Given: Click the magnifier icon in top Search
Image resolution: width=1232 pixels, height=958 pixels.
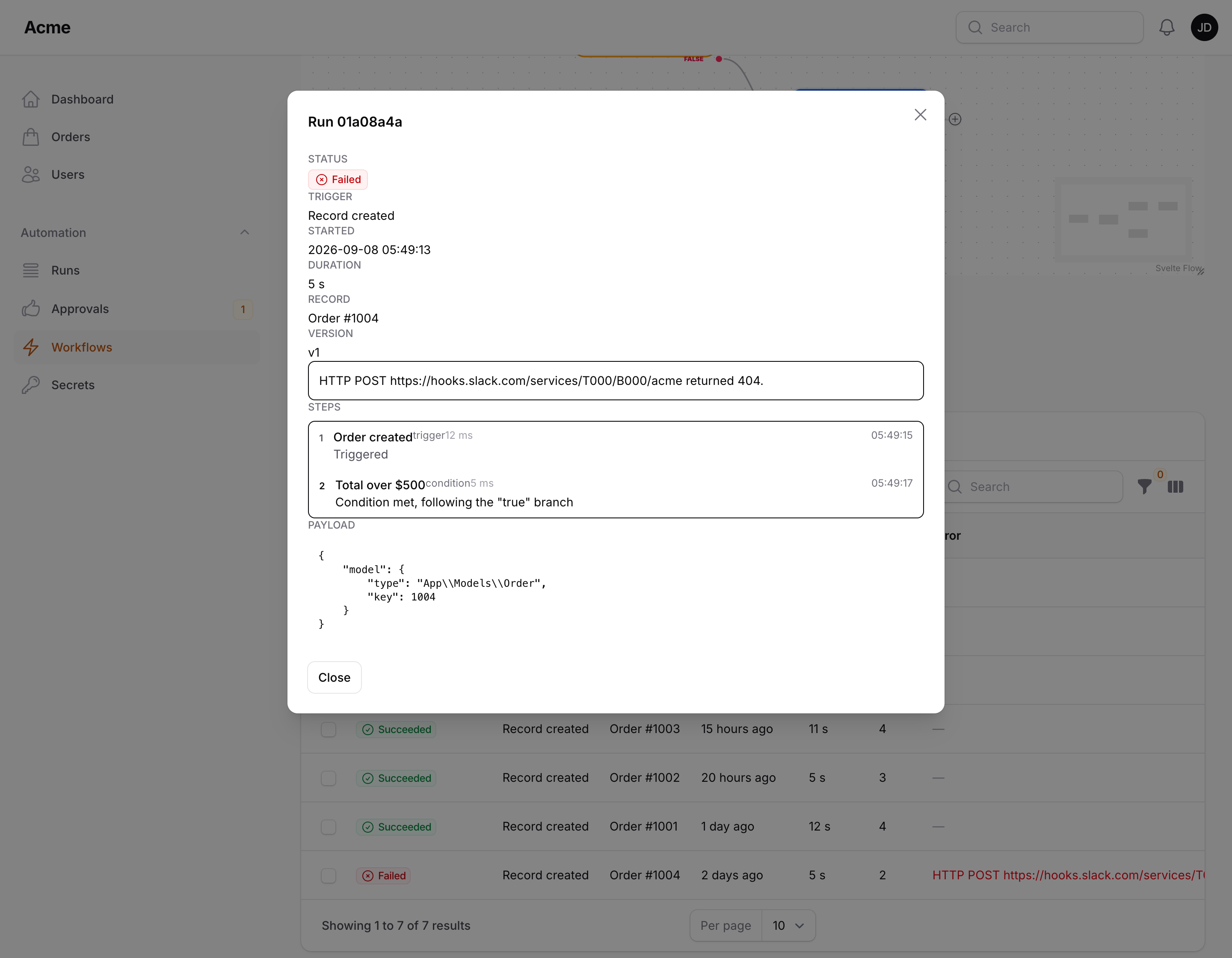Looking at the screenshot, I should [975, 28].
